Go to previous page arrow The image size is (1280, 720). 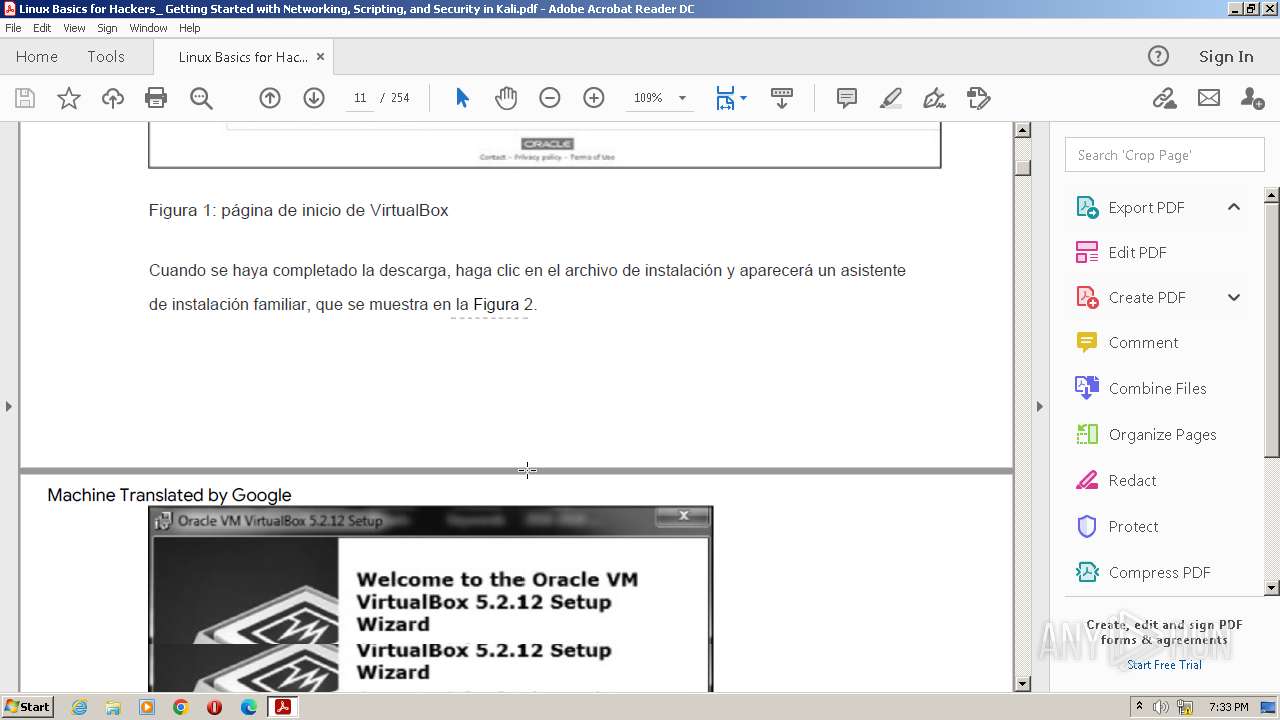coord(270,98)
